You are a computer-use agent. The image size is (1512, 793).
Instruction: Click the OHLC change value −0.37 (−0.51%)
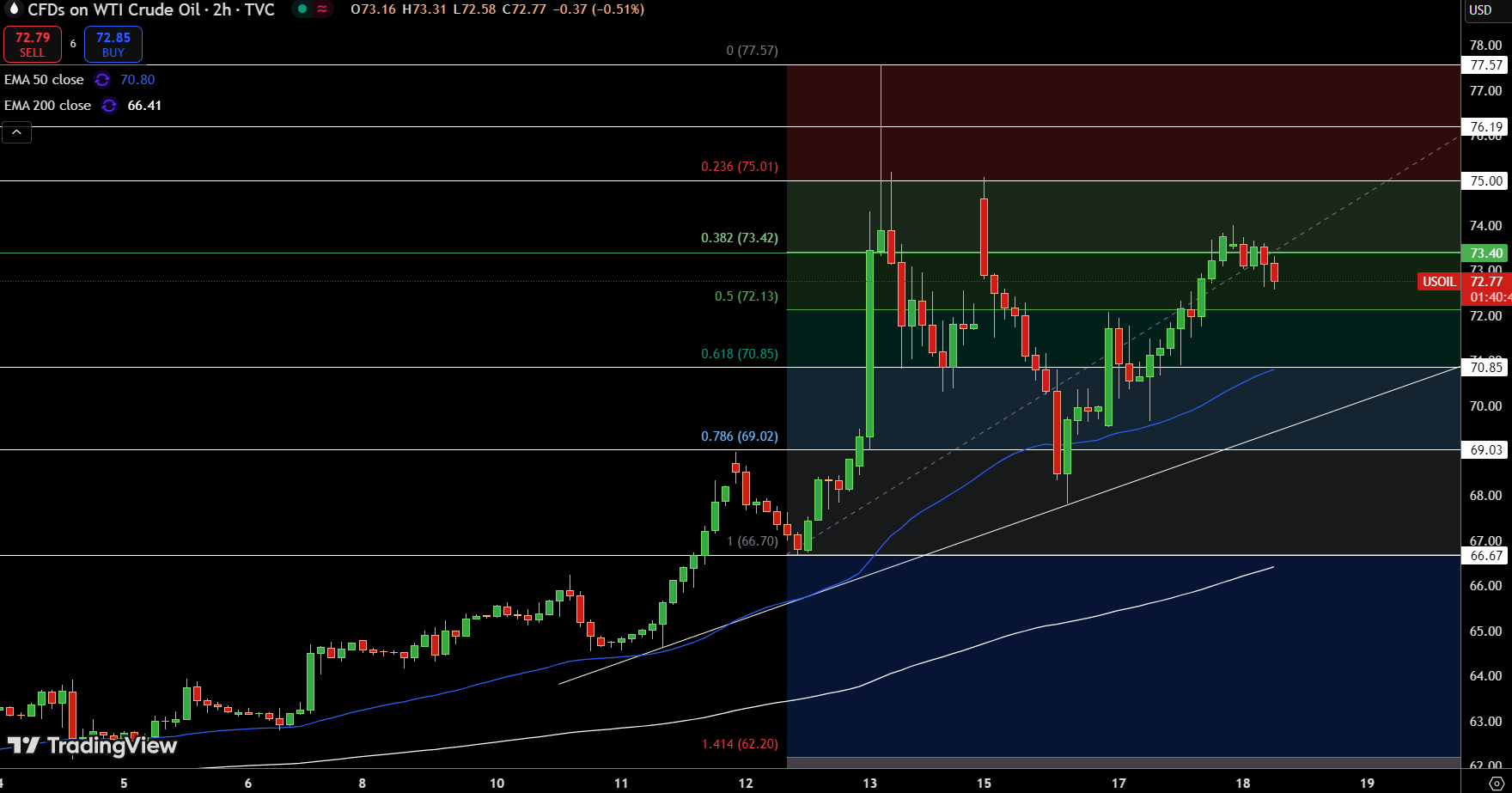(x=598, y=9)
